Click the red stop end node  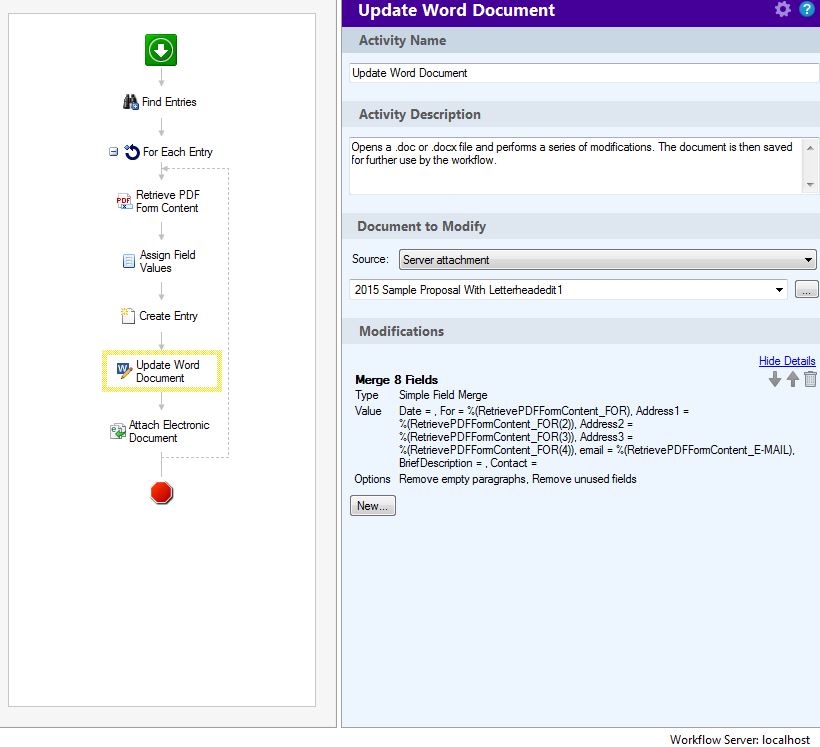pos(161,492)
